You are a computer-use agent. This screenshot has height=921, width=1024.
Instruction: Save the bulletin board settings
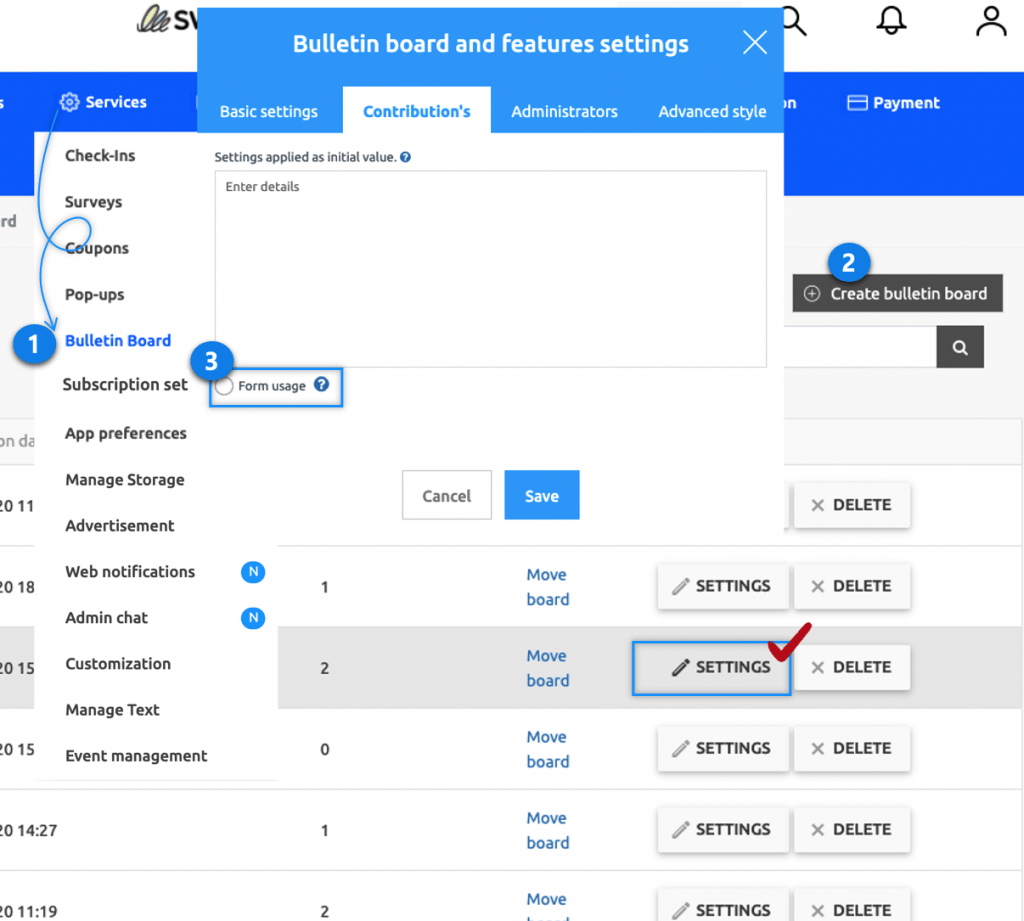[x=541, y=494]
